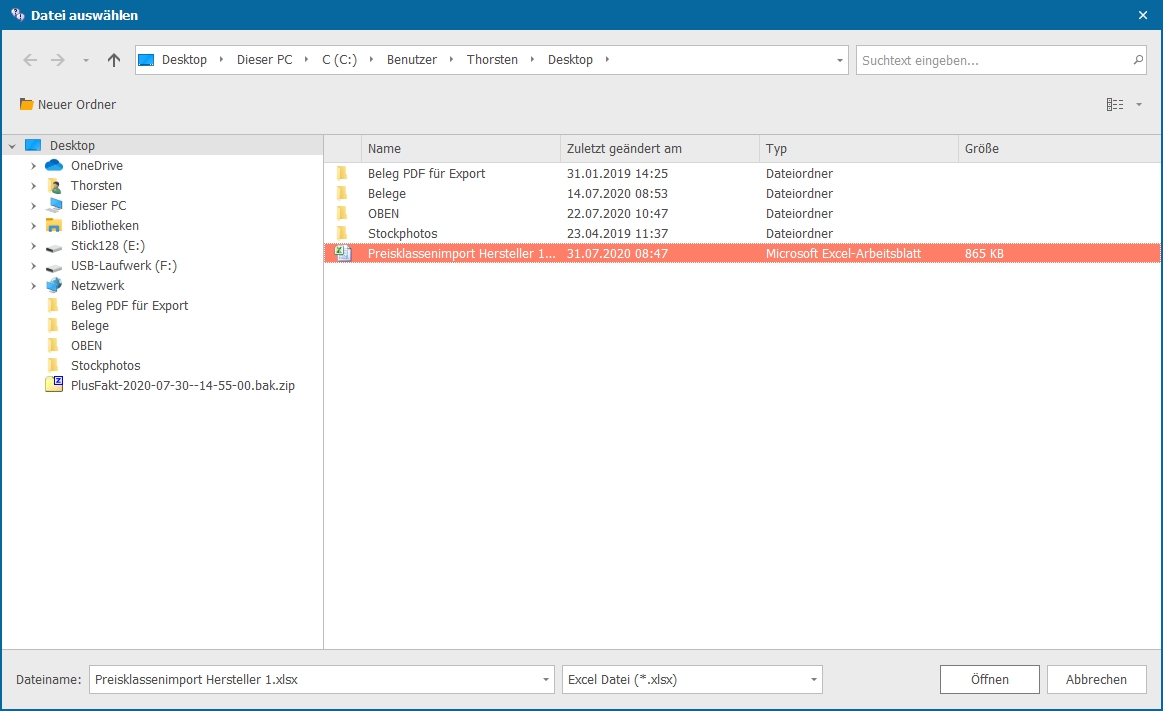The width and height of the screenshot is (1163, 711).
Task: Select the Stockphotos folder in file list
Action: click(x=402, y=234)
